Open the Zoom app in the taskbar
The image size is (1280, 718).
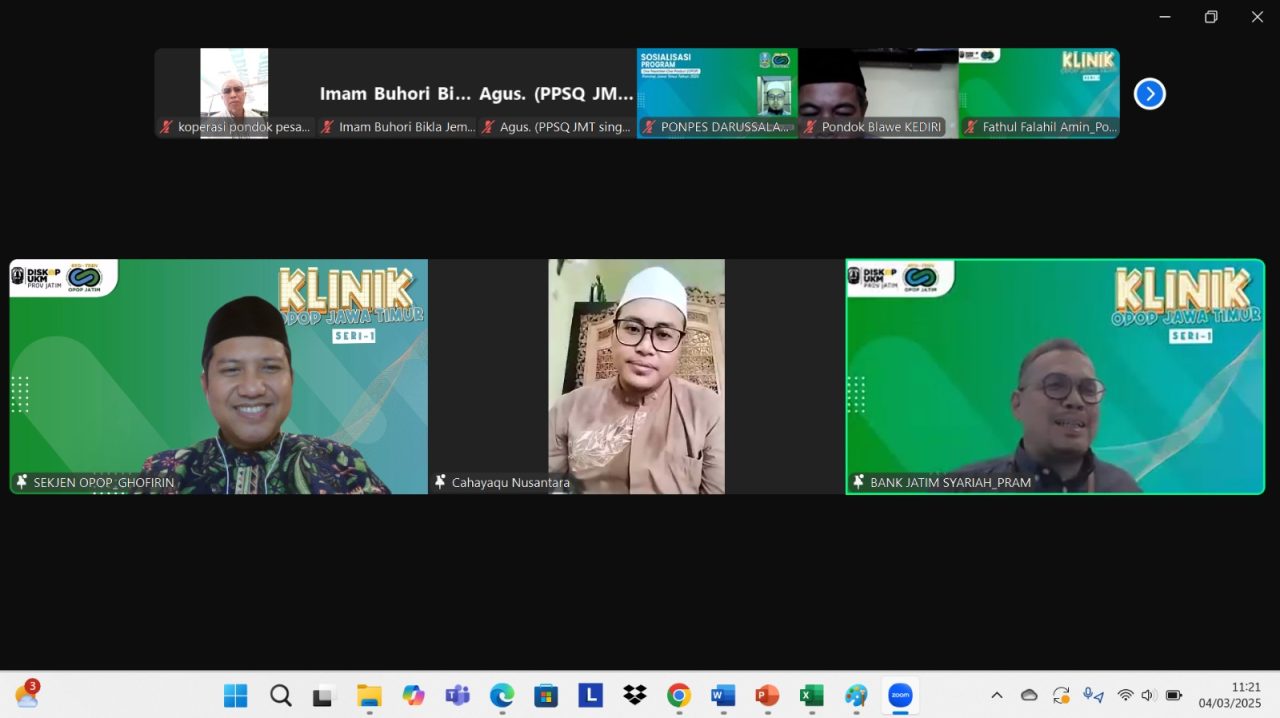click(x=900, y=695)
